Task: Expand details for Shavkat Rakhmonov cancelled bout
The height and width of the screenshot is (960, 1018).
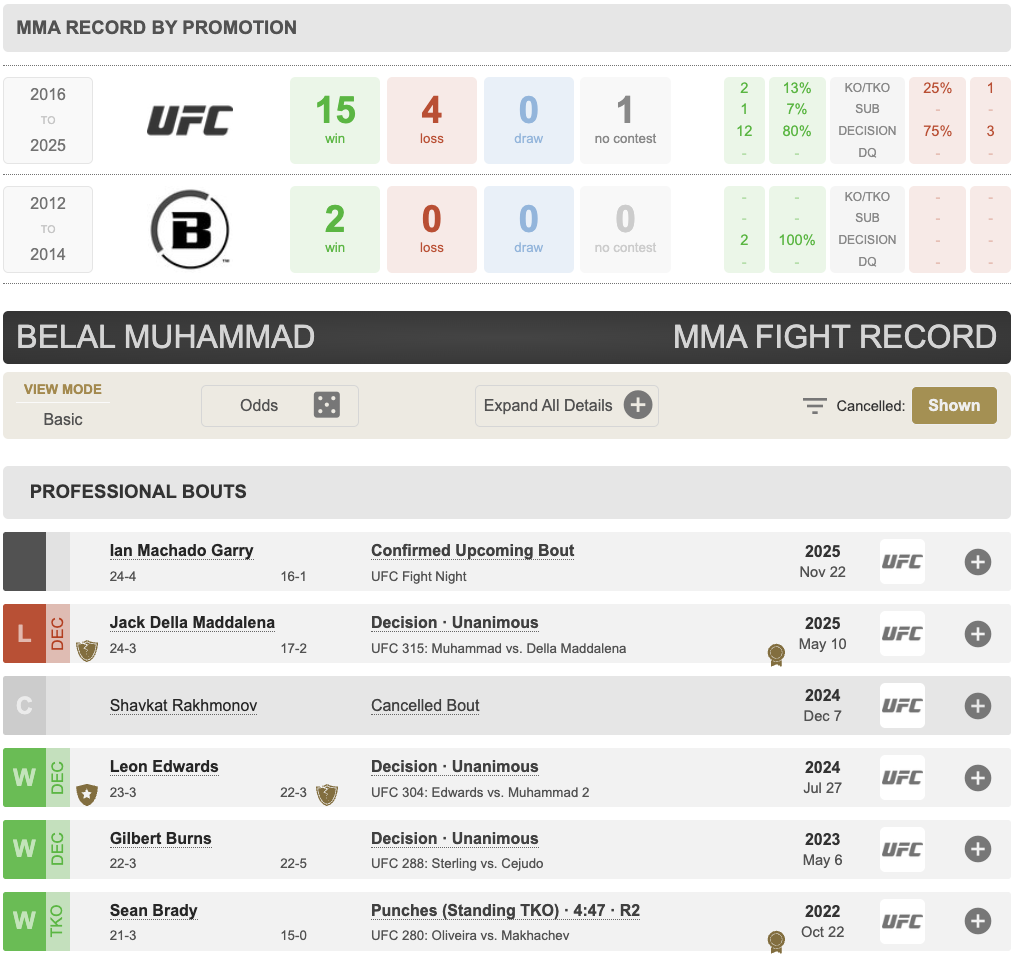Action: 978,706
